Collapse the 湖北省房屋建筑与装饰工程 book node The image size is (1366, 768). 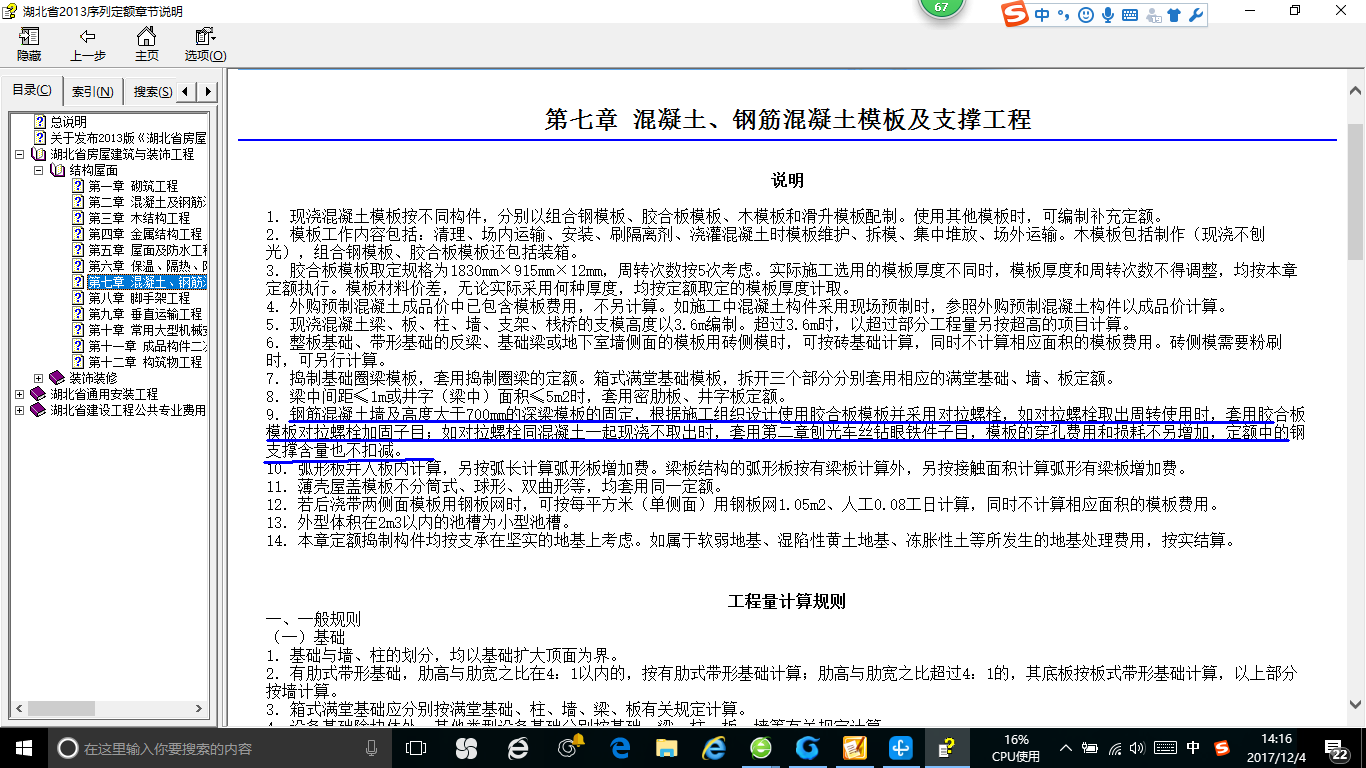tap(20, 155)
